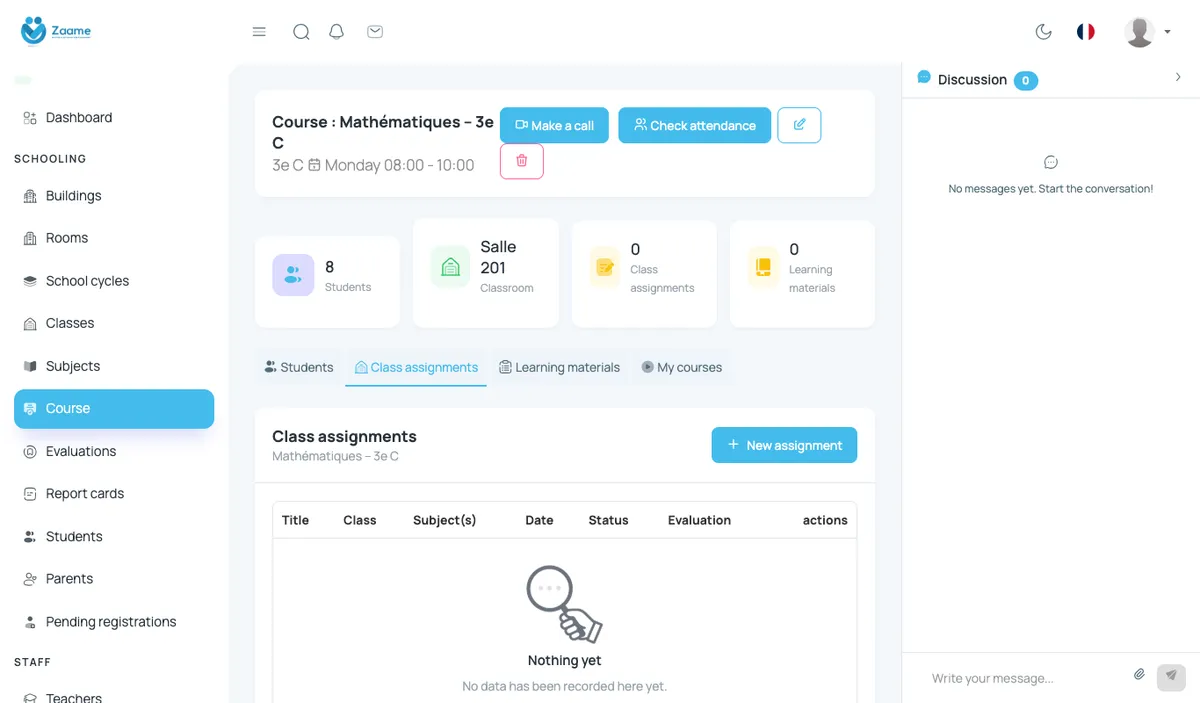The width and height of the screenshot is (1200, 703).
Task: Go to the My courses tab
Action: click(x=682, y=367)
